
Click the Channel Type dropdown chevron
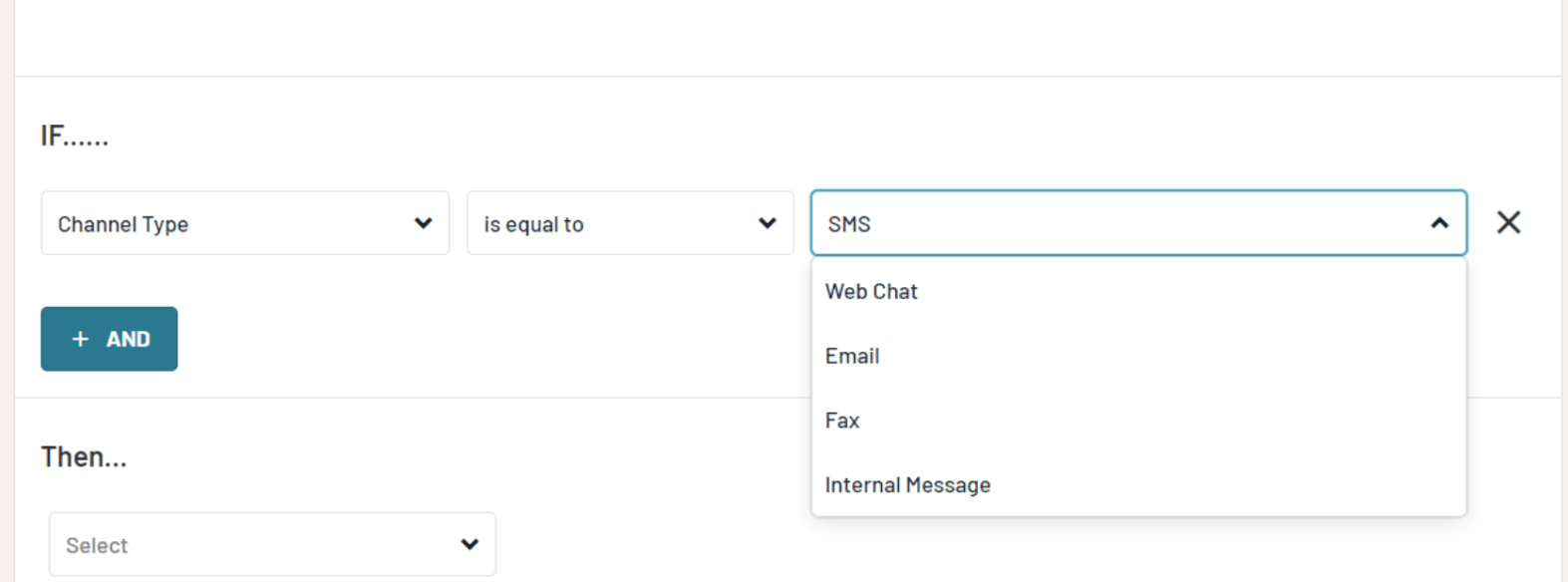(424, 223)
